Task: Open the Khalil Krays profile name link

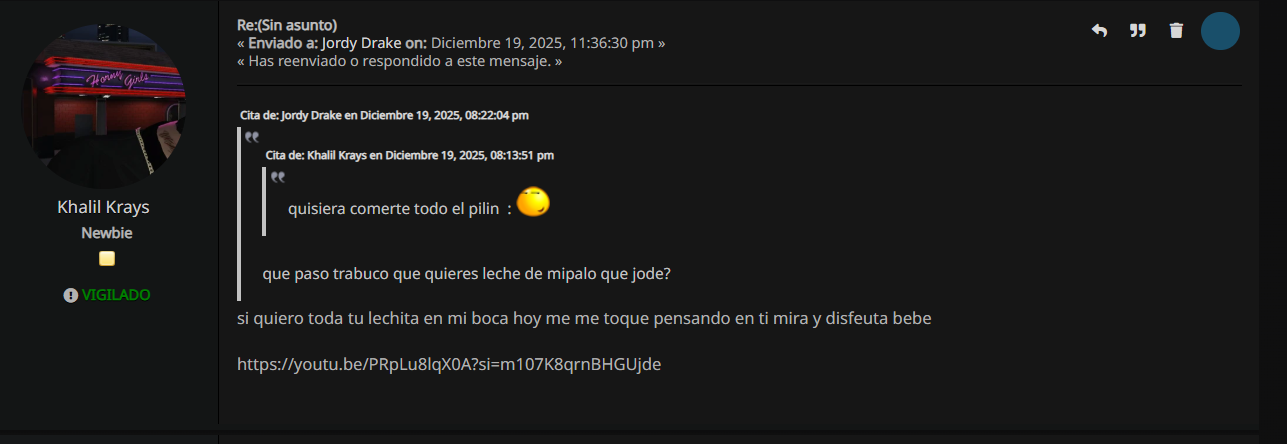Action: 103,207
